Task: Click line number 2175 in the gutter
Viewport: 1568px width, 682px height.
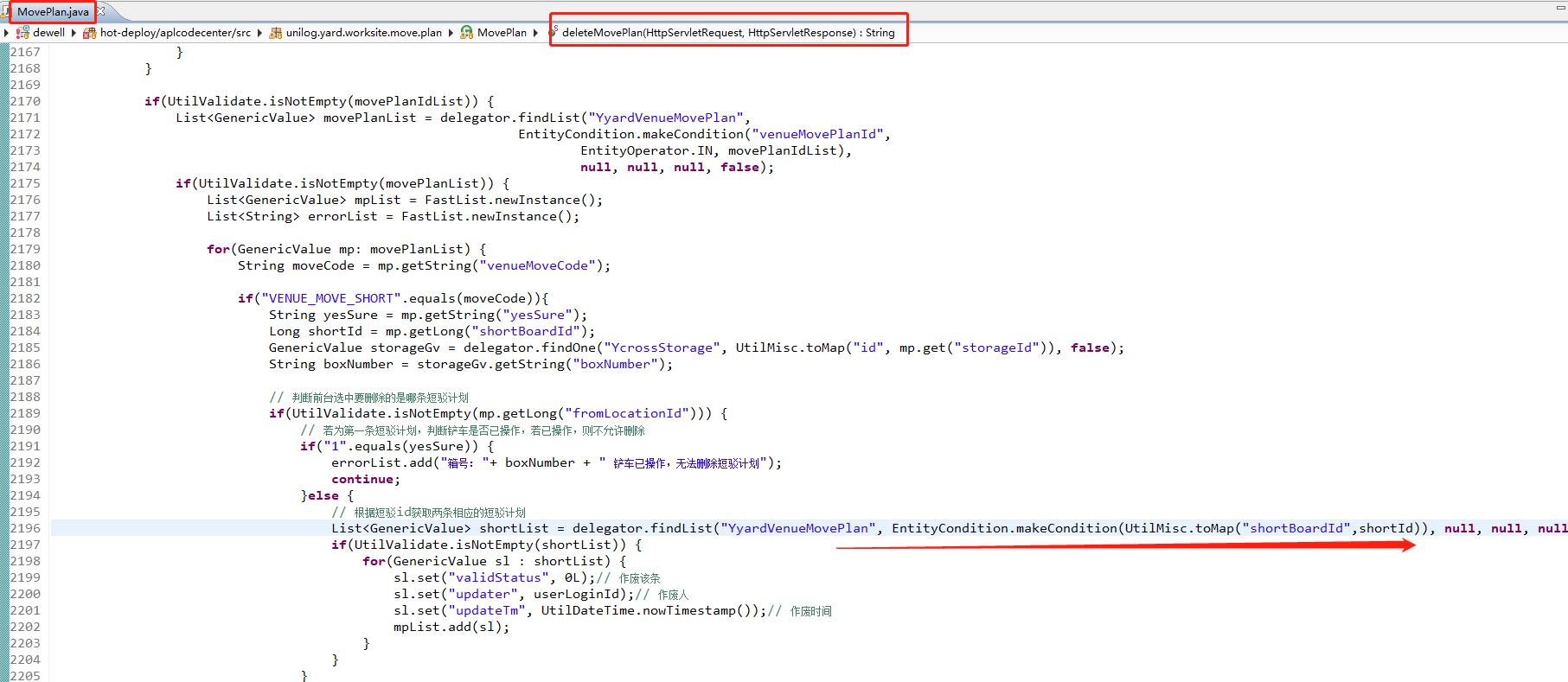Action: 25,183
